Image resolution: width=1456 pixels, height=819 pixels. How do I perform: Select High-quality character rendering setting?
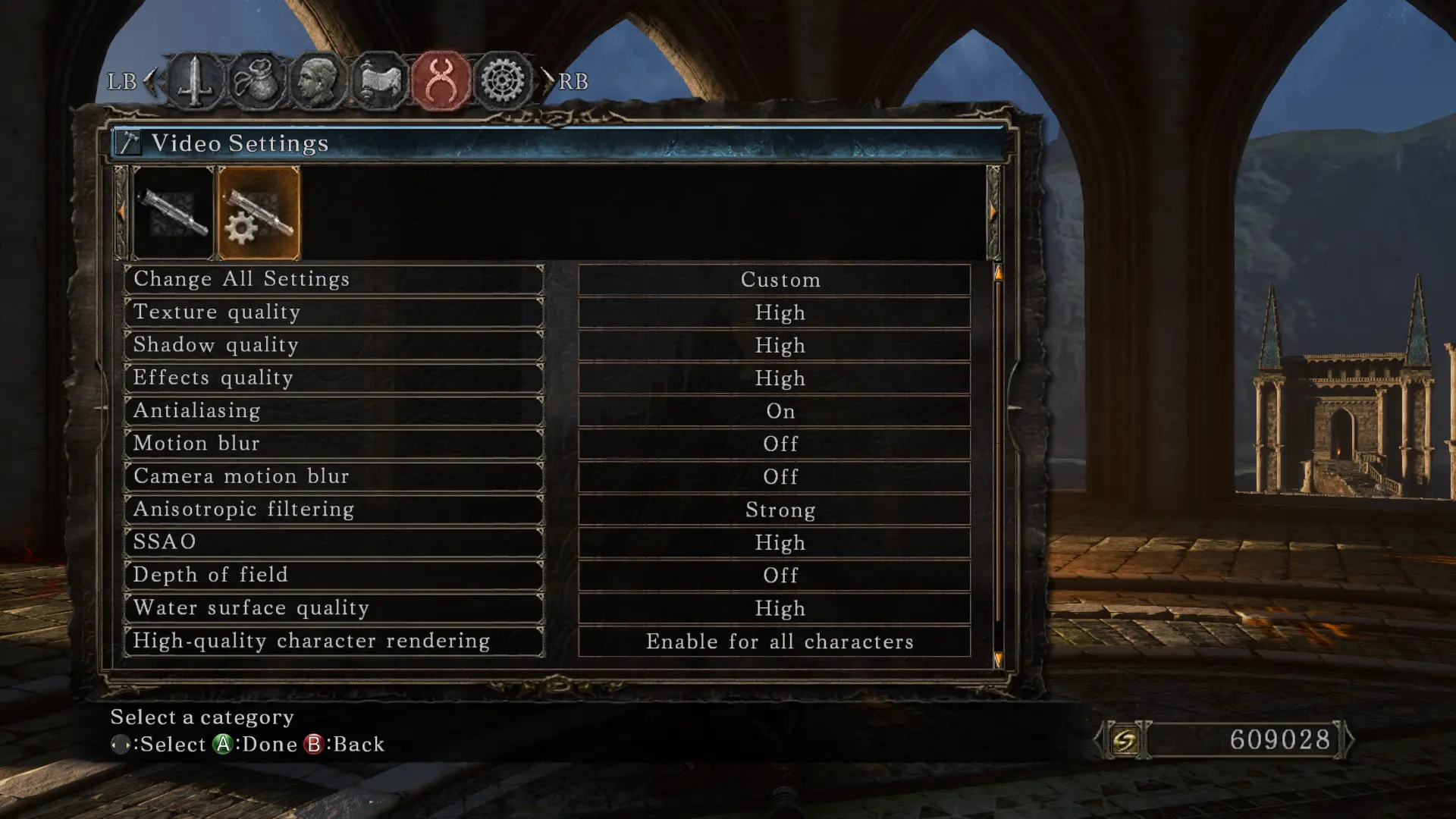tap(335, 640)
